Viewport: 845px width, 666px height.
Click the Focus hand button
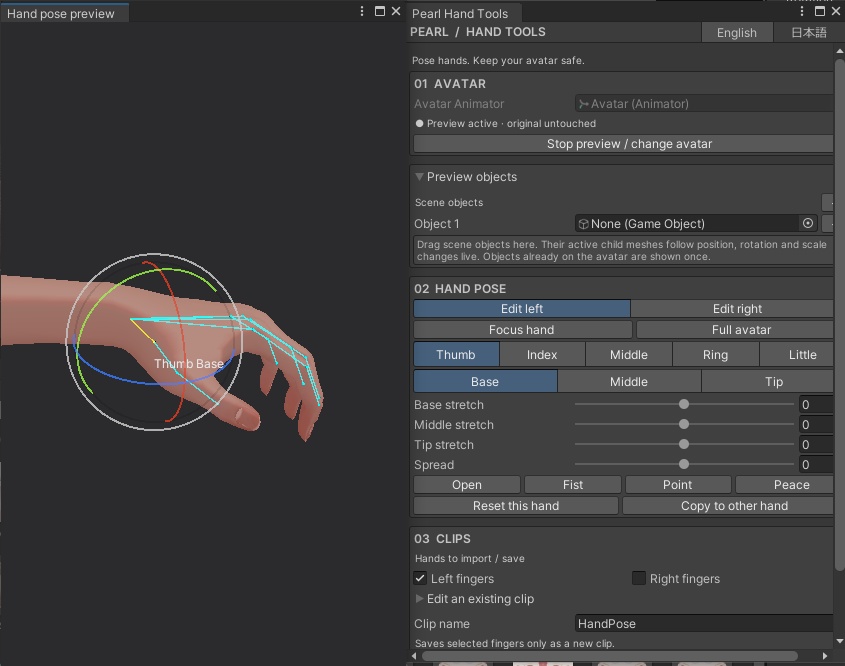[x=522, y=330]
